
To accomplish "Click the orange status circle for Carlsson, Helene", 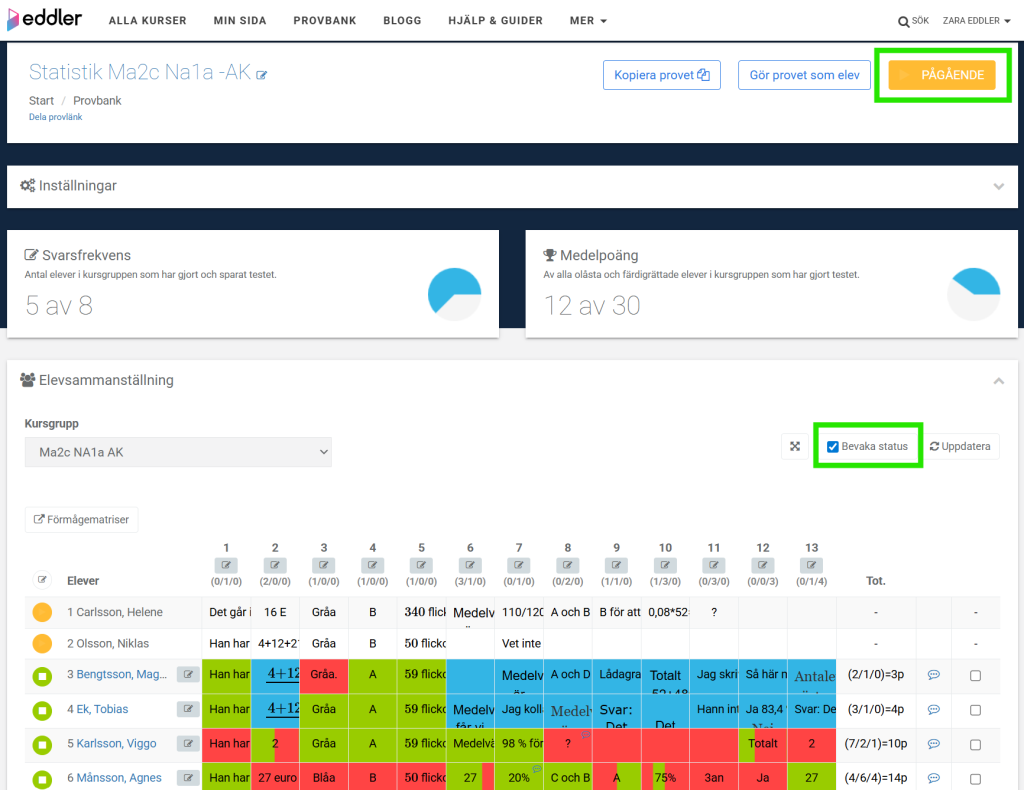I will pos(42,612).
